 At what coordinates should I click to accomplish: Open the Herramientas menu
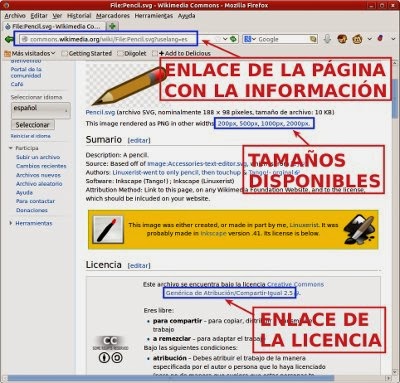(154, 16)
